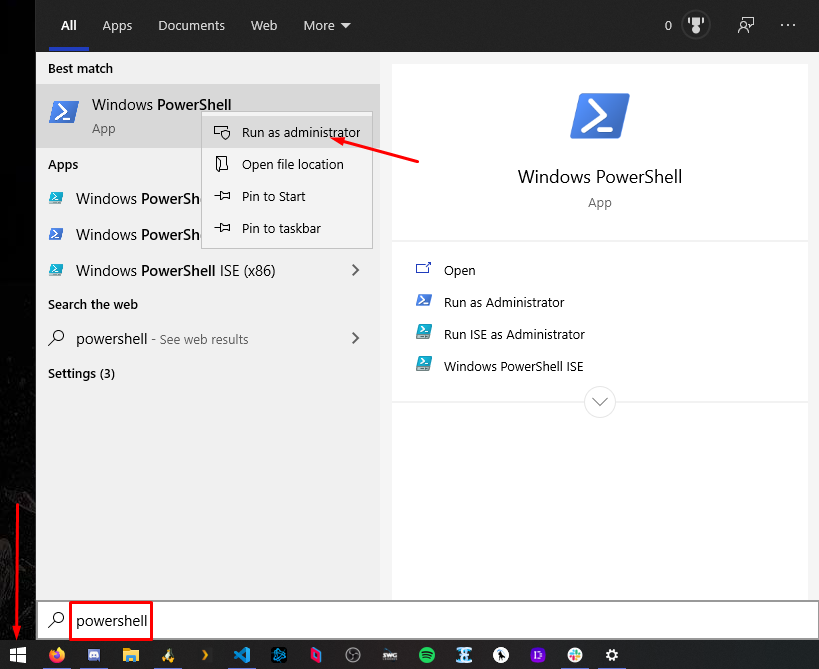819x669 pixels.
Task: Open the blue hexagon app in taskbar
Action: 279,655
